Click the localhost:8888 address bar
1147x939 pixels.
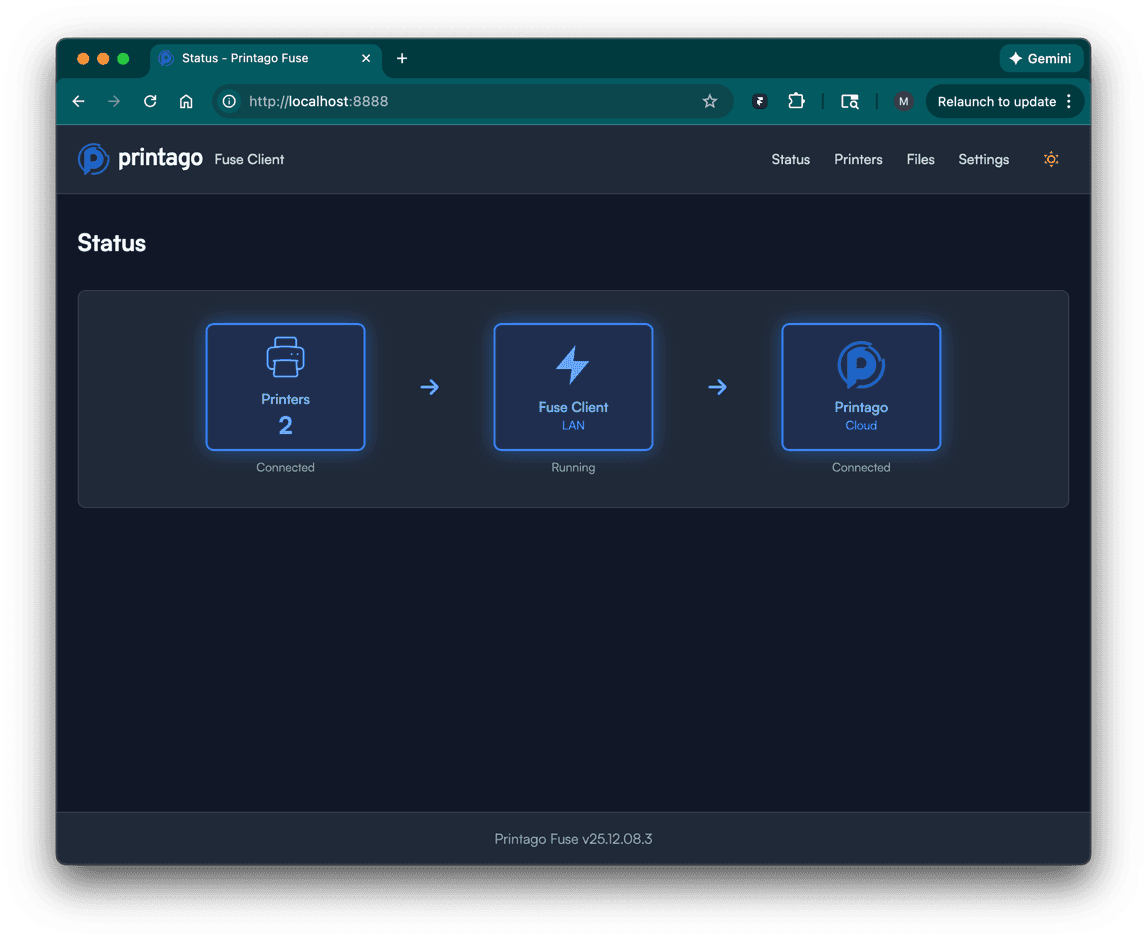(472, 102)
